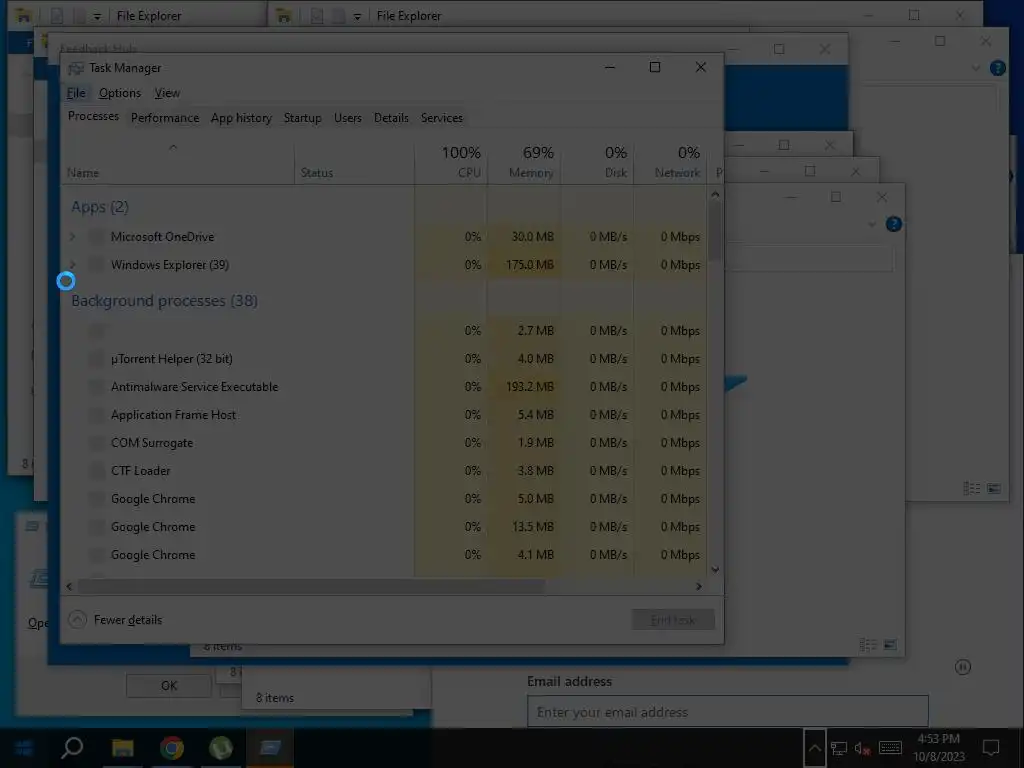Switch to the Users tab
Image resolution: width=1024 pixels, height=768 pixels.
347,118
